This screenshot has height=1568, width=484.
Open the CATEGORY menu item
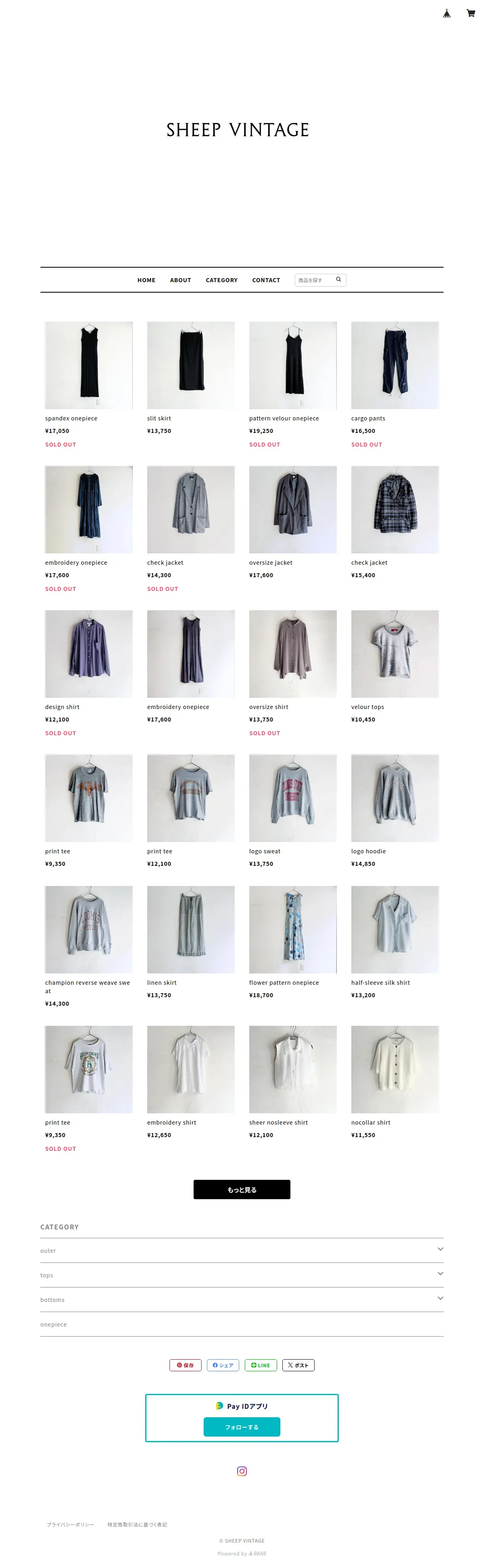221,280
